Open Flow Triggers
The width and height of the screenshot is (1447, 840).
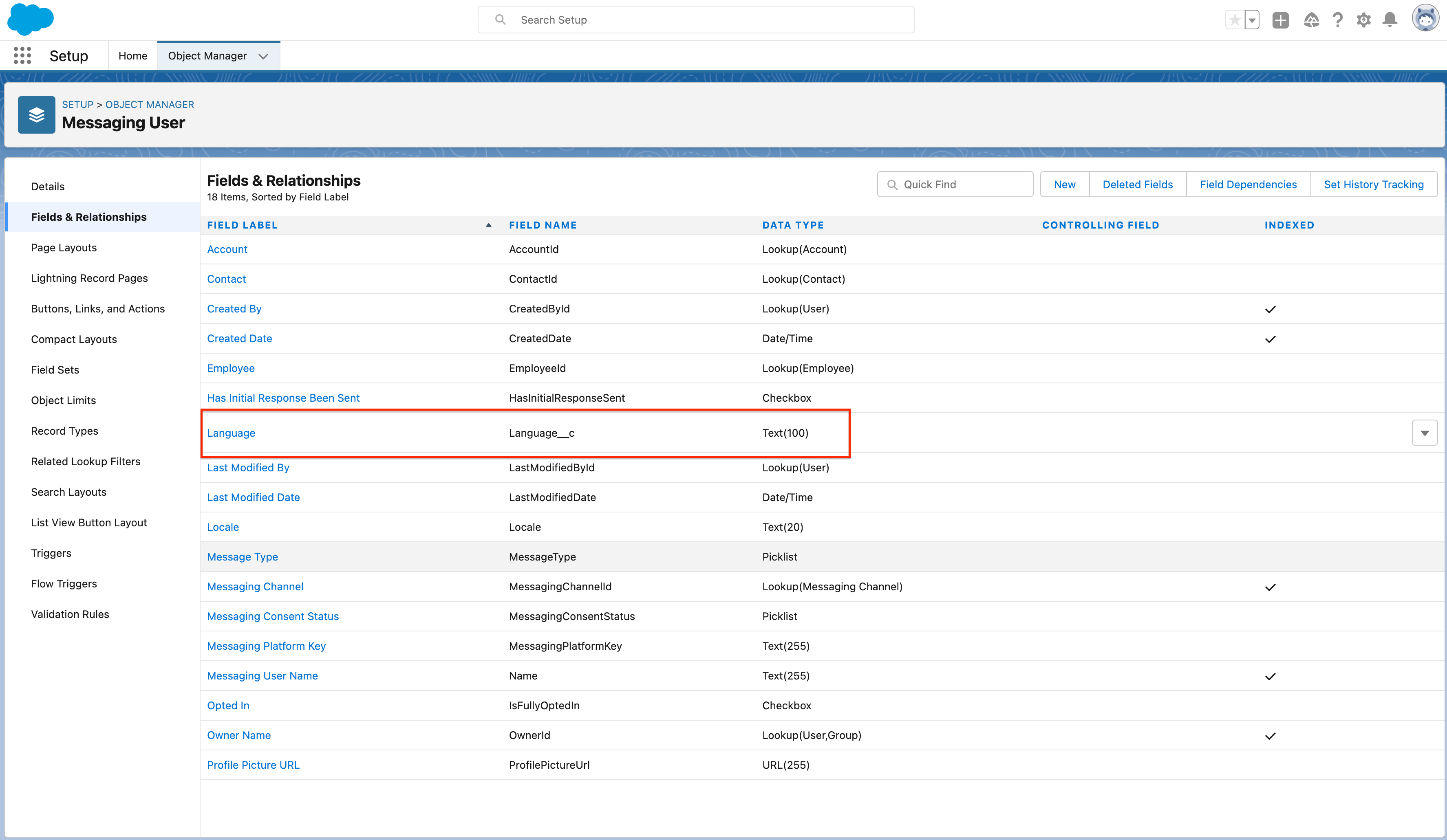point(64,583)
